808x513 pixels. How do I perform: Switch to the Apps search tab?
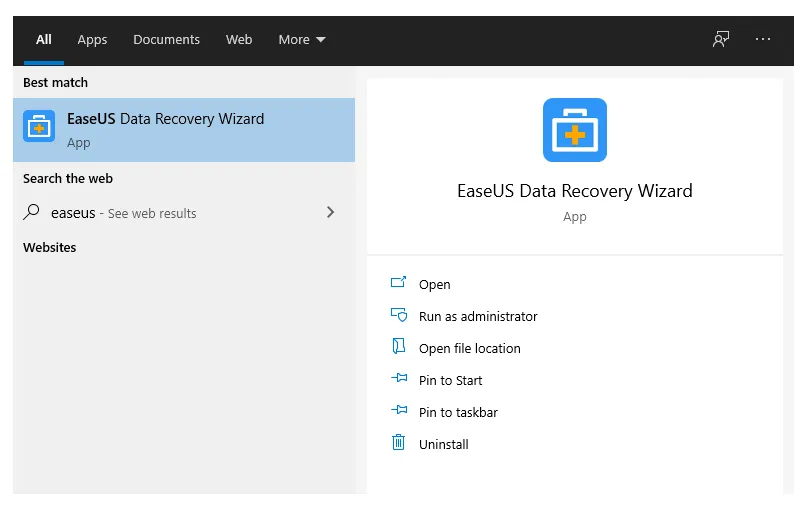(x=92, y=40)
